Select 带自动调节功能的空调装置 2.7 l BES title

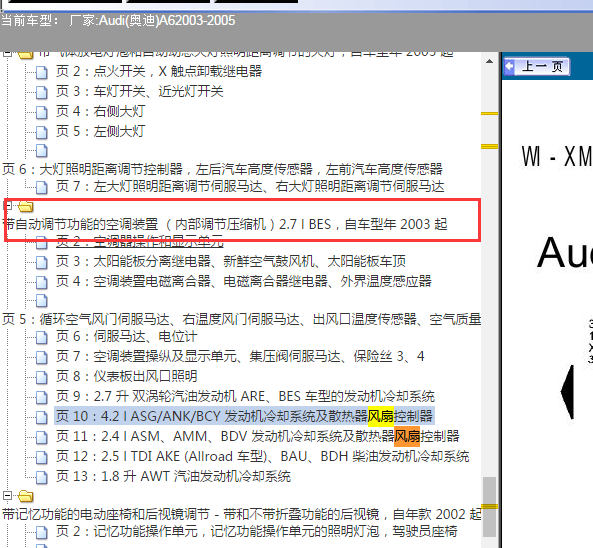(225, 224)
